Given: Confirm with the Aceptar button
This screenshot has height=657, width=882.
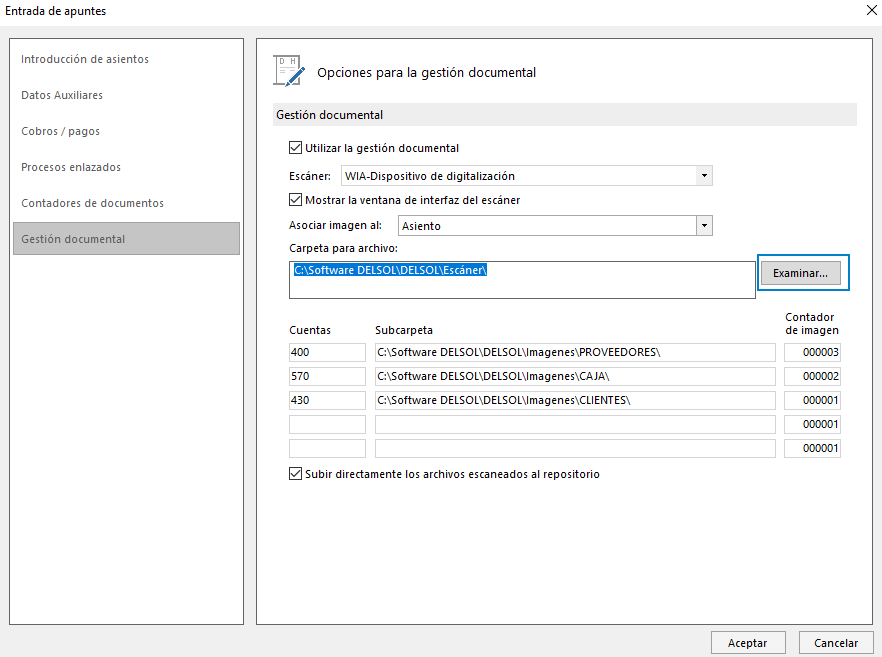Looking at the screenshot, I should point(748,642).
